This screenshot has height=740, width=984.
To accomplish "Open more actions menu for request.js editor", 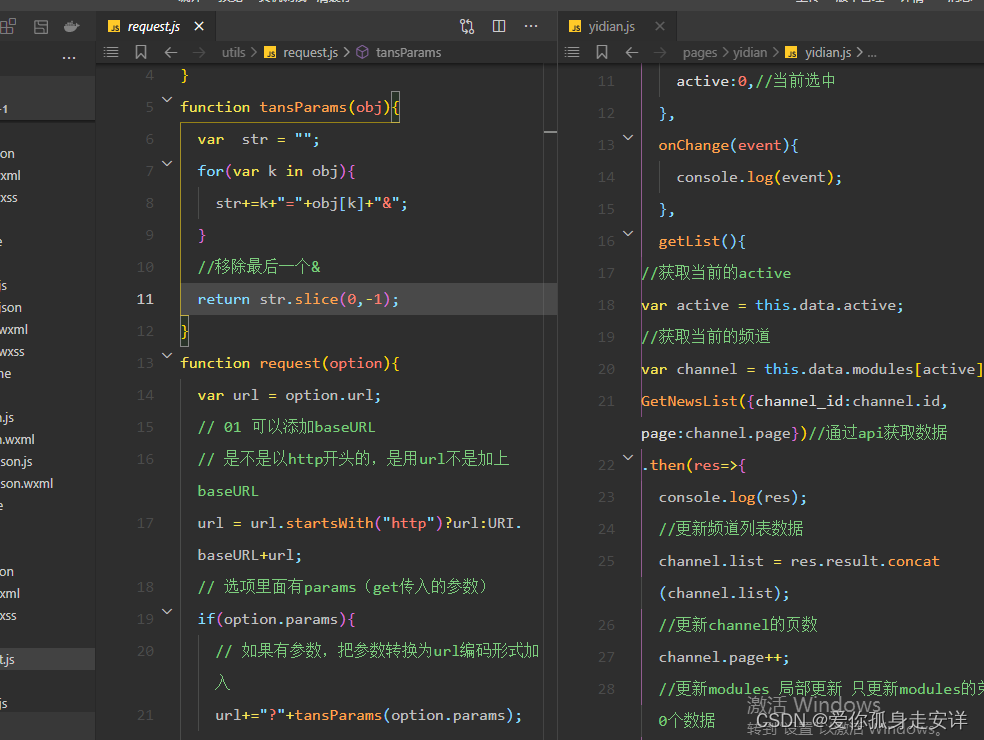I will [531, 26].
